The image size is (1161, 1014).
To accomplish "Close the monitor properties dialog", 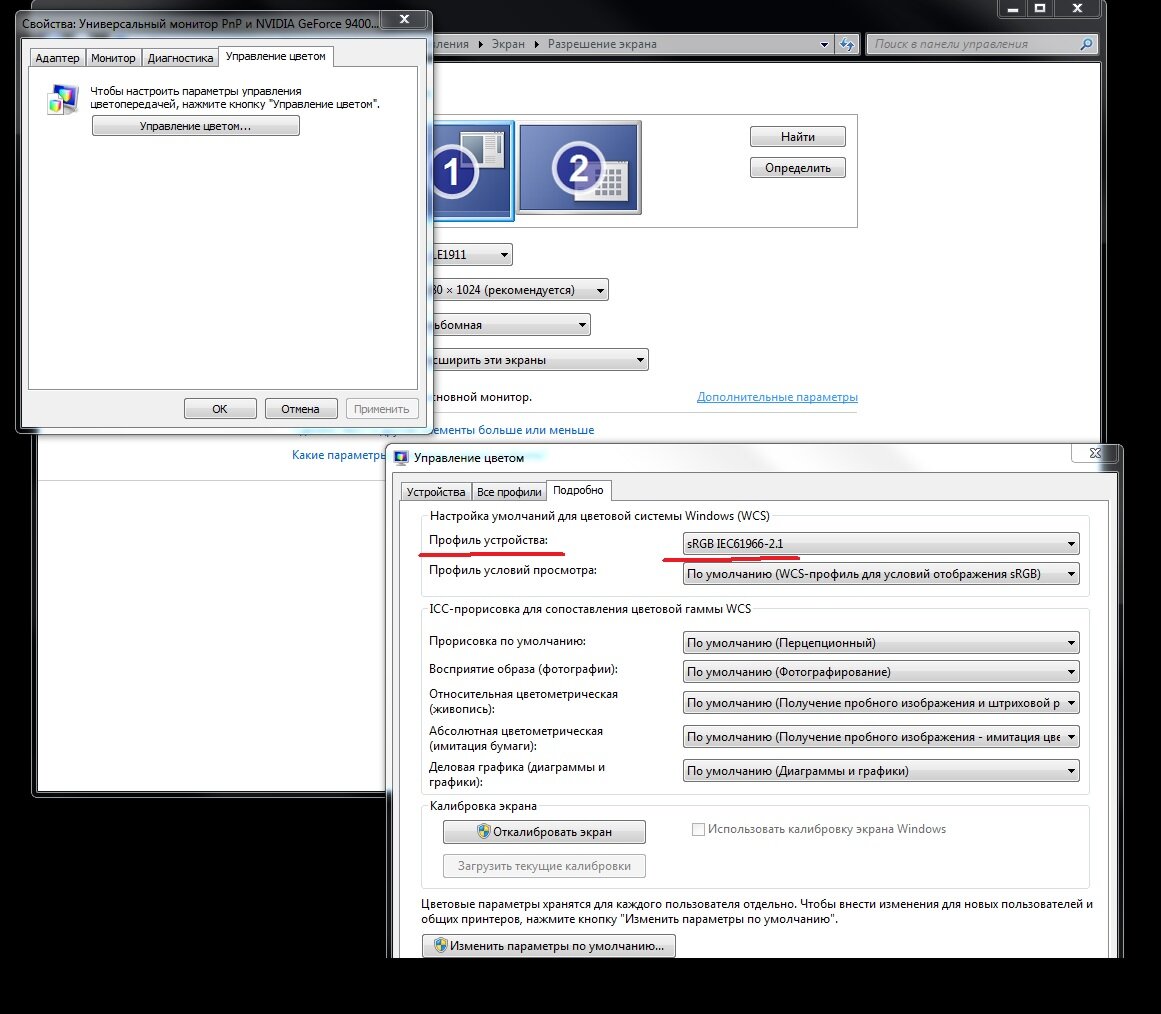I will pyautogui.click(x=404, y=19).
